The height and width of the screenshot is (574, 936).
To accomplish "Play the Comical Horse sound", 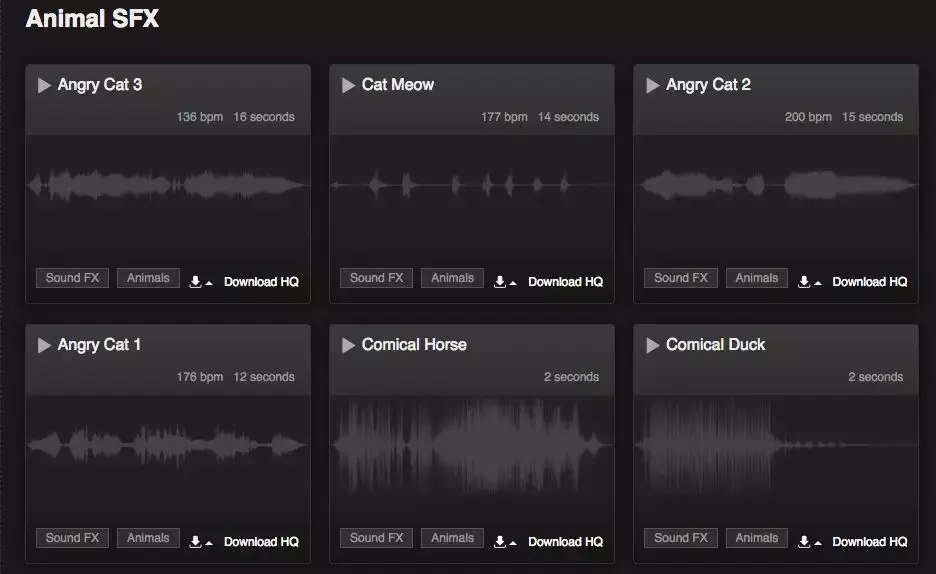I will (349, 345).
